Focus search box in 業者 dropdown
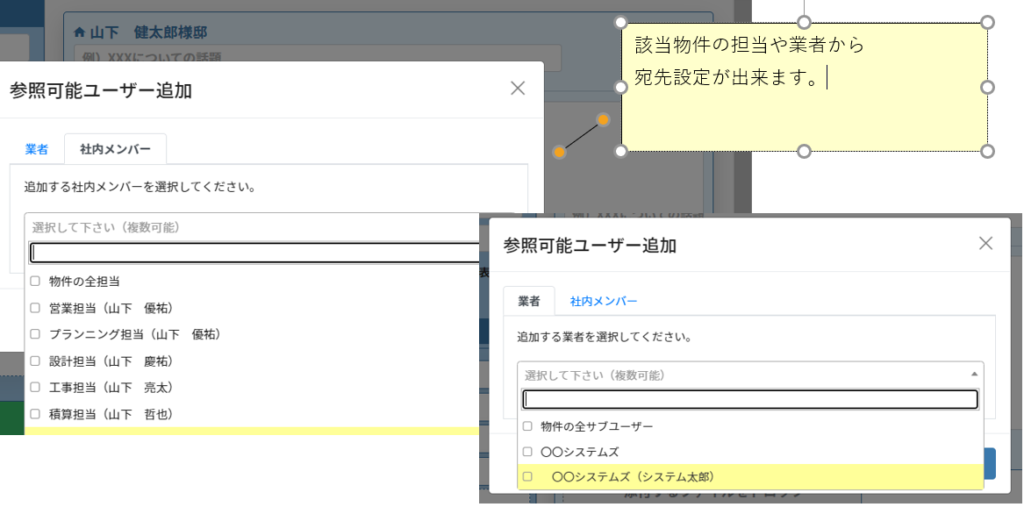The width and height of the screenshot is (1024, 507). click(x=750, y=400)
